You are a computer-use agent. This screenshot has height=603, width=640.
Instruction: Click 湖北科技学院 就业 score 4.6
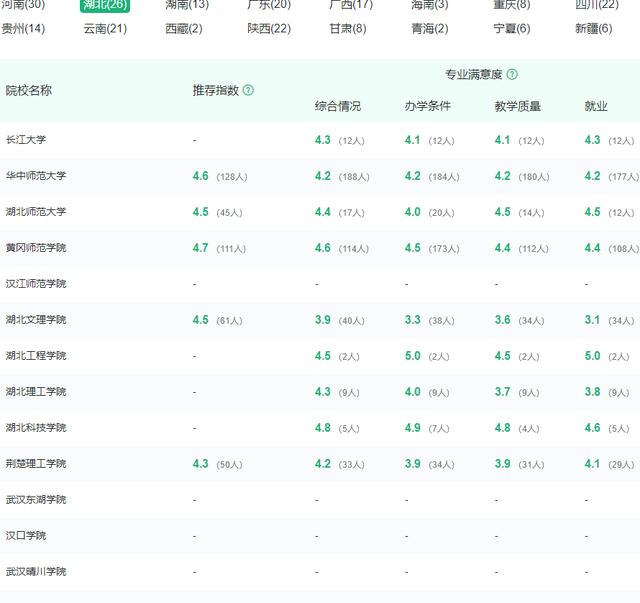pos(592,427)
